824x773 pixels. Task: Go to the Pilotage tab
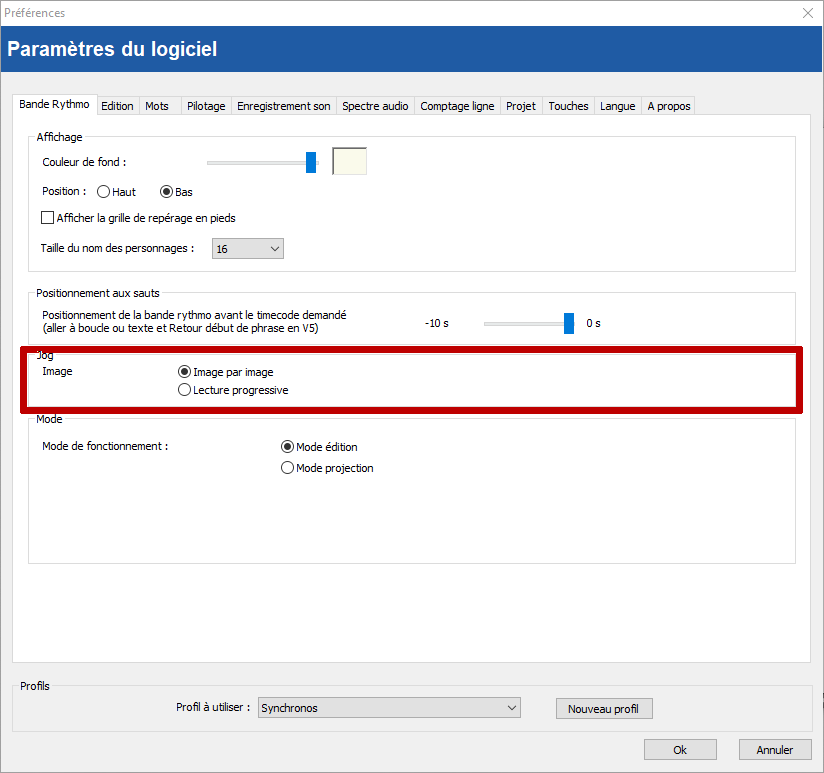[x=206, y=106]
